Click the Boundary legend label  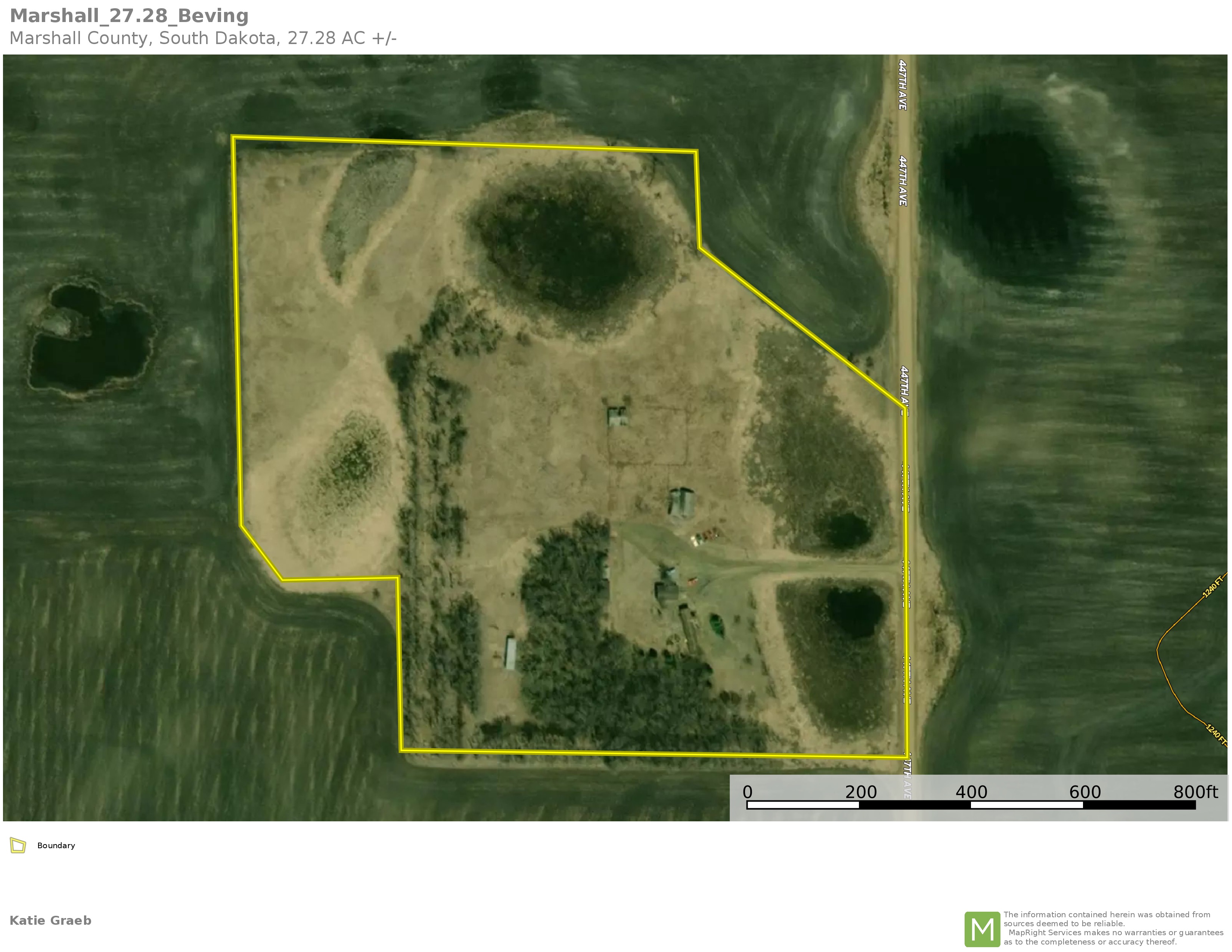[x=56, y=845]
